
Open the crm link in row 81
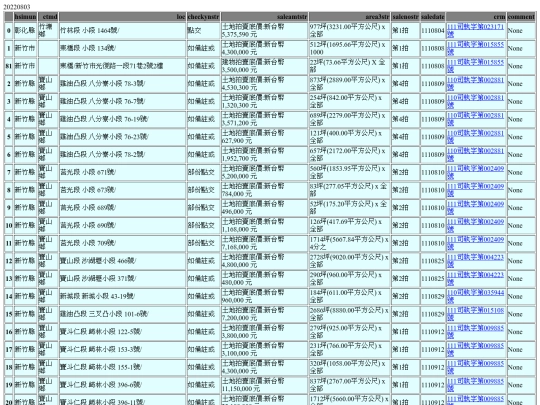(475, 66)
